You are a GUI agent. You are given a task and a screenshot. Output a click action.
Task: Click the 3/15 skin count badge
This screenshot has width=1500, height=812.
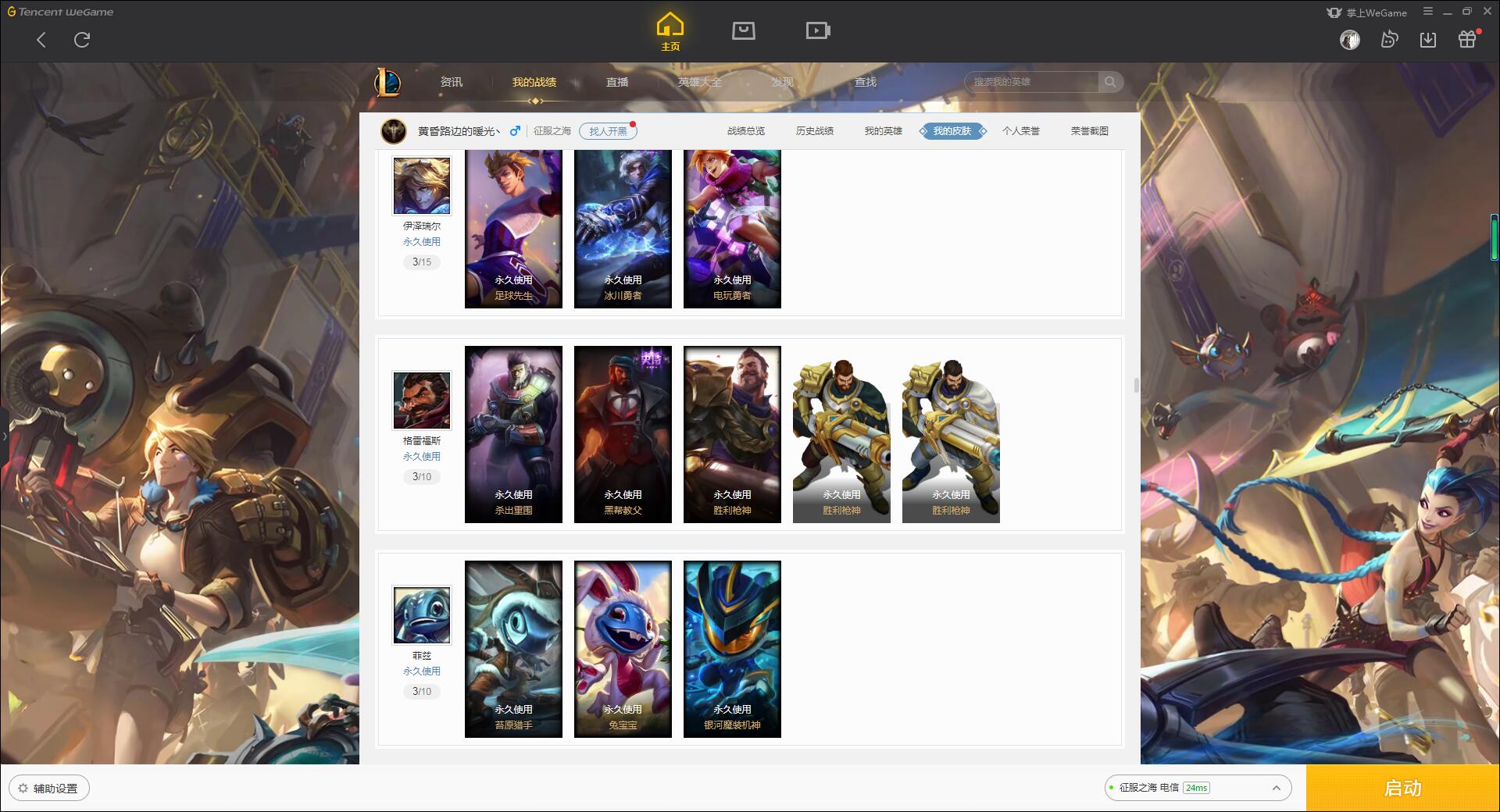(x=422, y=262)
